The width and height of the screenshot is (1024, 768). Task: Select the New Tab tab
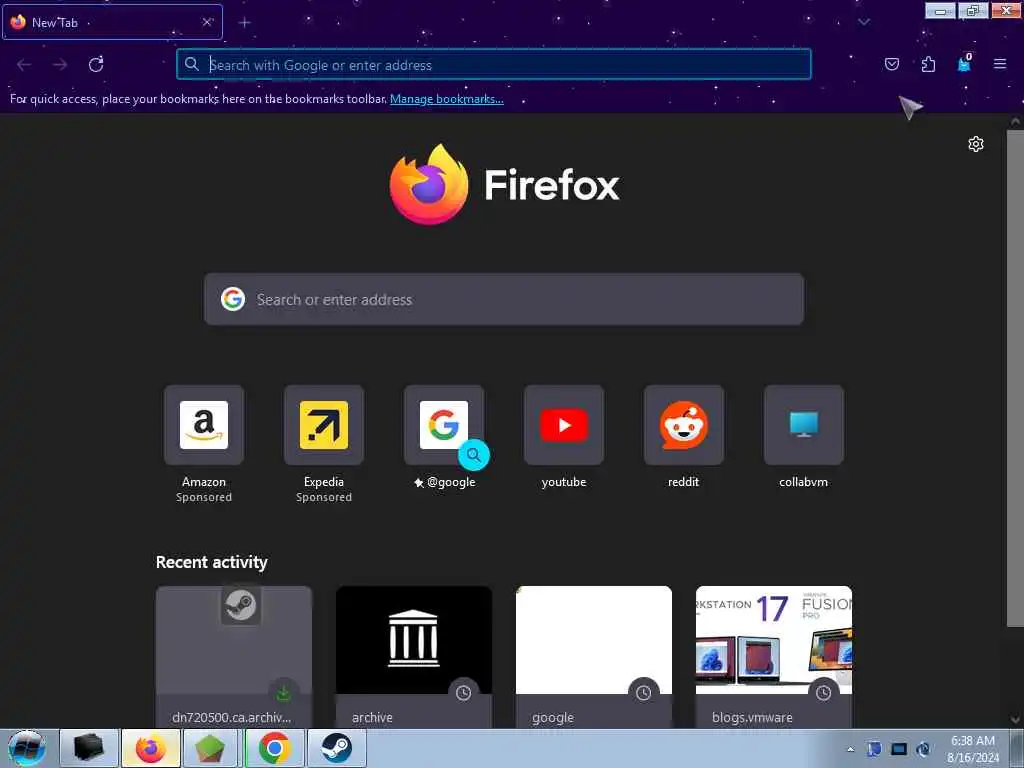(112, 22)
